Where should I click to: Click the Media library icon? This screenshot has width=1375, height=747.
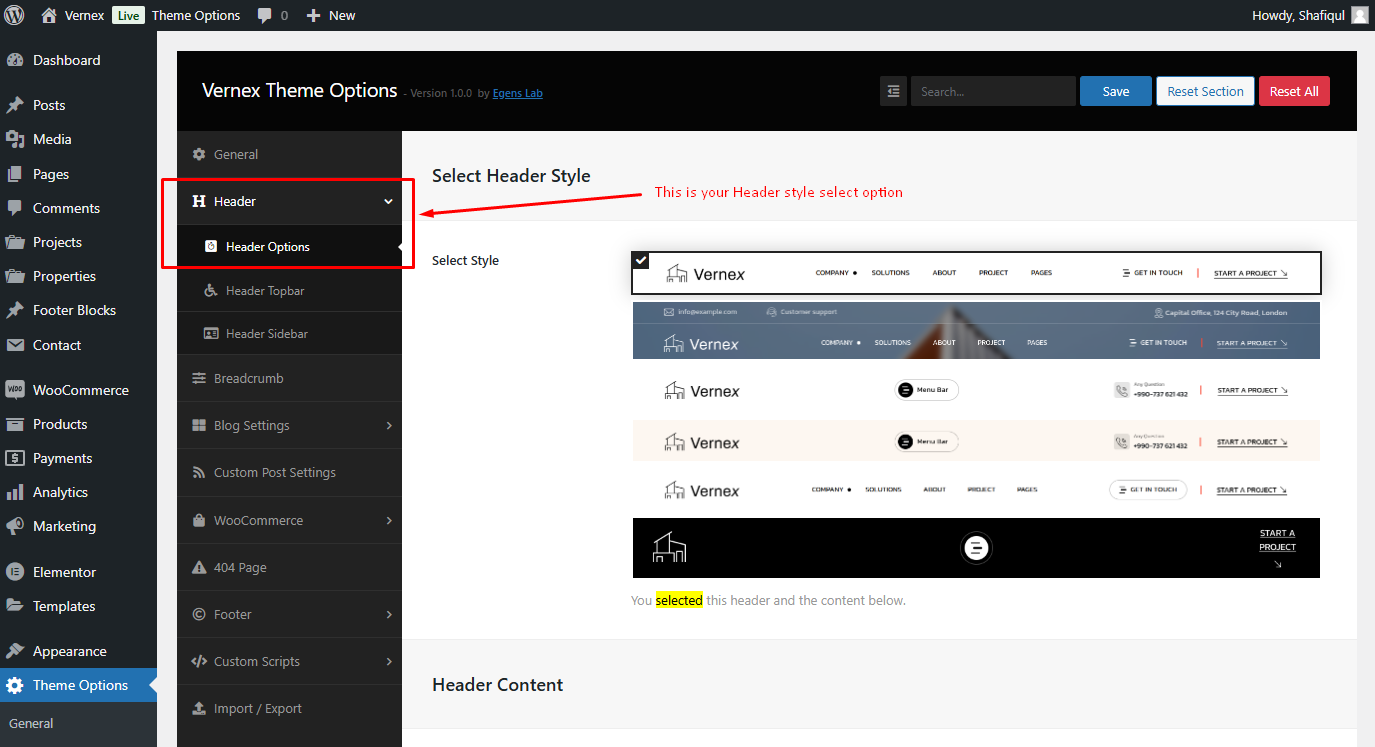(15, 139)
